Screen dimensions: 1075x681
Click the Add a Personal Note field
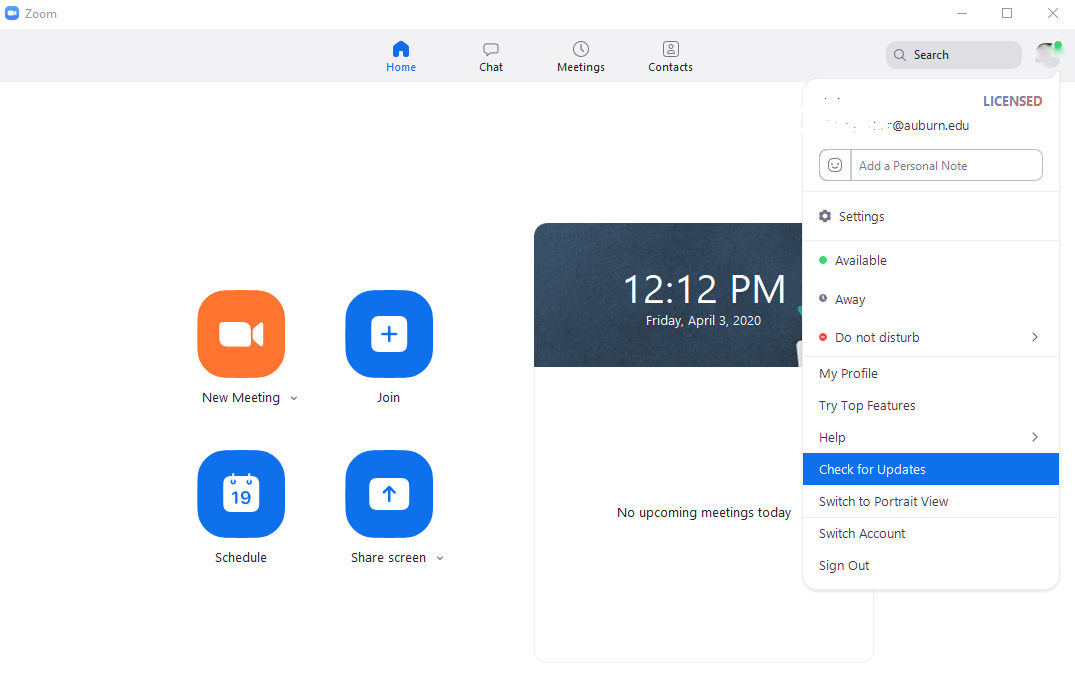[946, 165]
